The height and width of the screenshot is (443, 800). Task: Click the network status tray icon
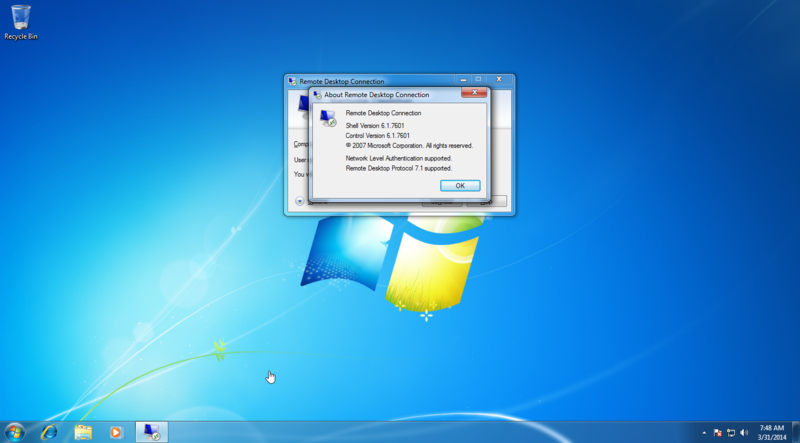pyautogui.click(x=731, y=433)
